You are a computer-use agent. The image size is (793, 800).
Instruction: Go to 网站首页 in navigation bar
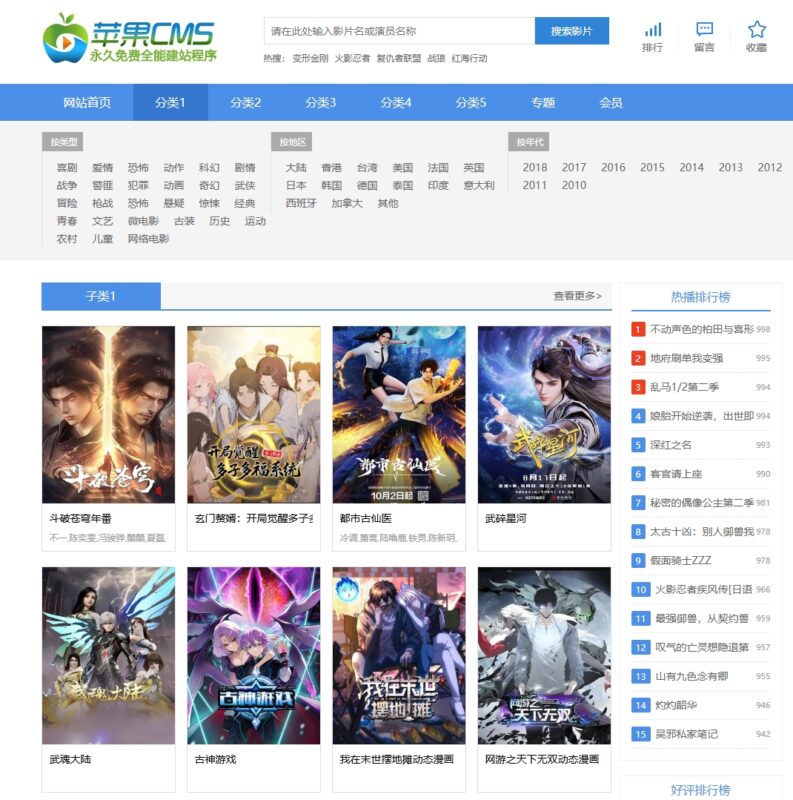(87, 102)
